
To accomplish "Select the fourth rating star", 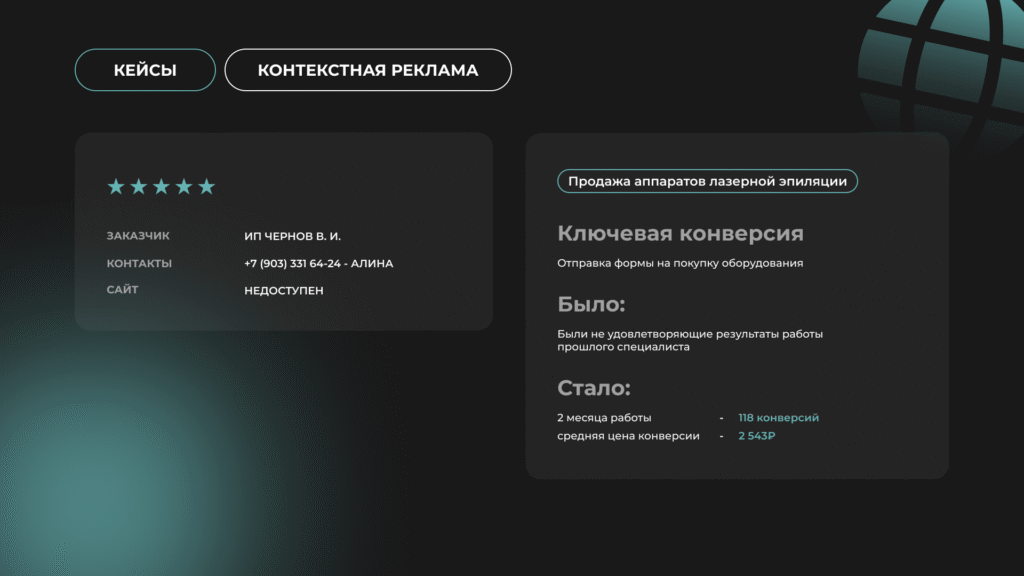I will pyautogui.click(x=184, y=187).
